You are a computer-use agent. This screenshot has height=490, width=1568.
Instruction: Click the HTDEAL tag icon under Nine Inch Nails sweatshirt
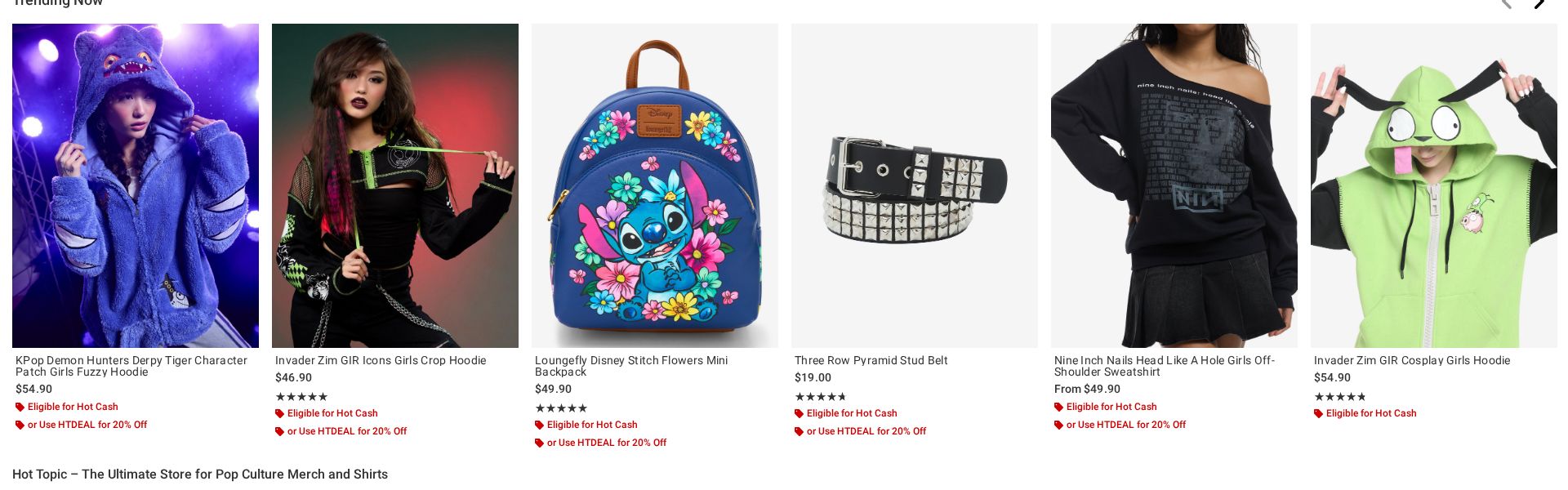(1058, 425)
